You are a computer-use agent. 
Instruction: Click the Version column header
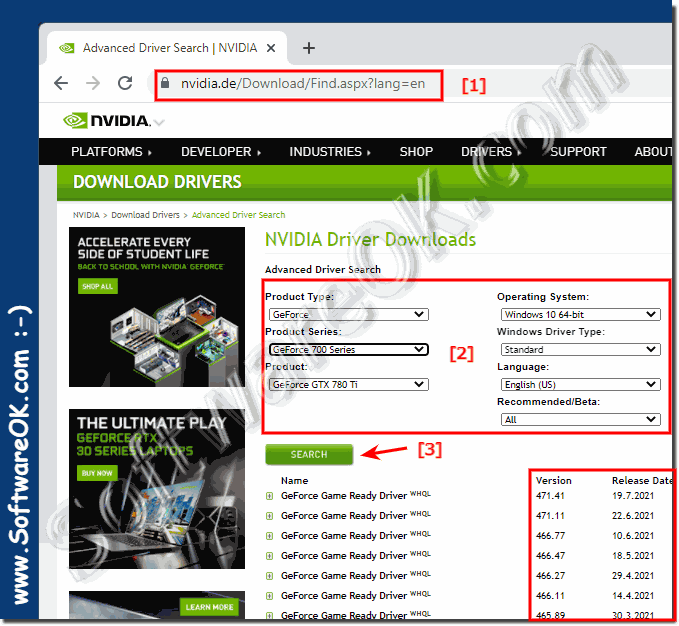(x=553, y=481)
